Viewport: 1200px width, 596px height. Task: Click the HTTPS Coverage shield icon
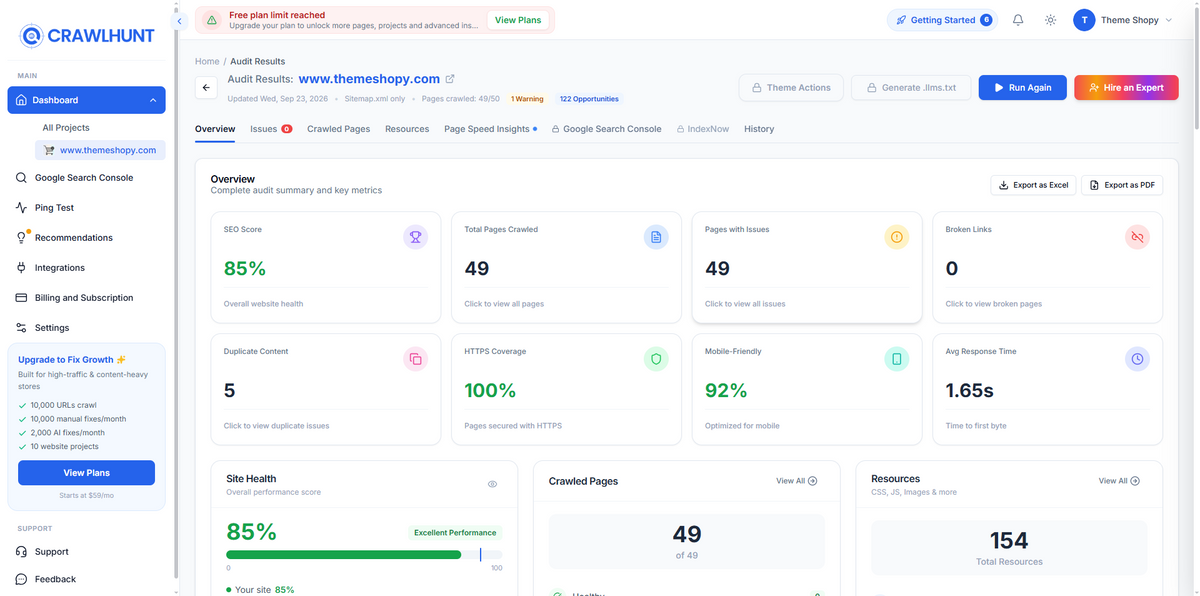656,359
